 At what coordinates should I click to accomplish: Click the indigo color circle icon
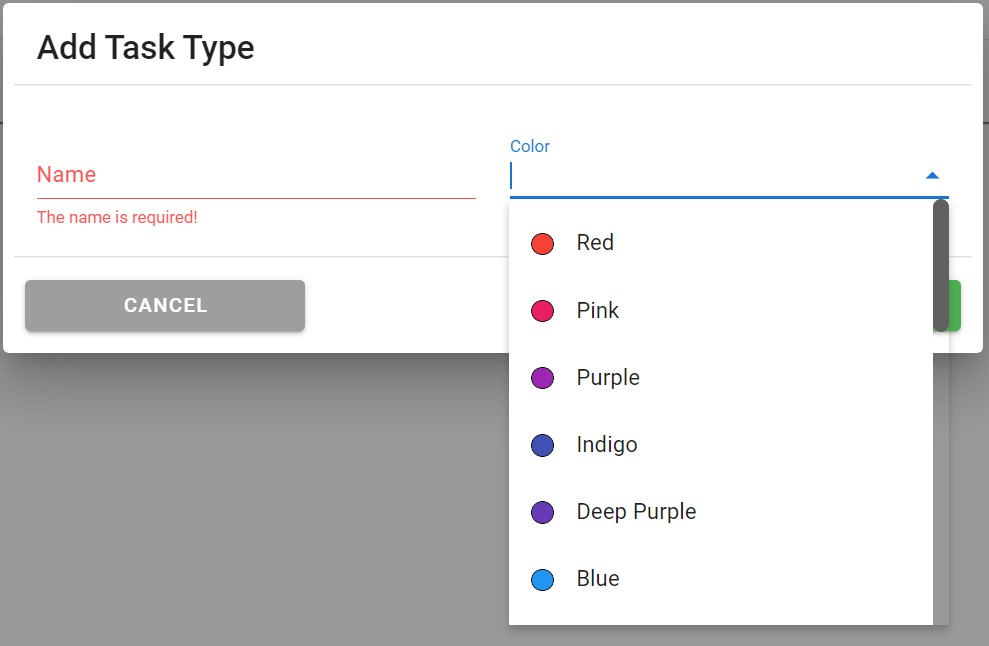pyautogui.click(x=542, y=445)
